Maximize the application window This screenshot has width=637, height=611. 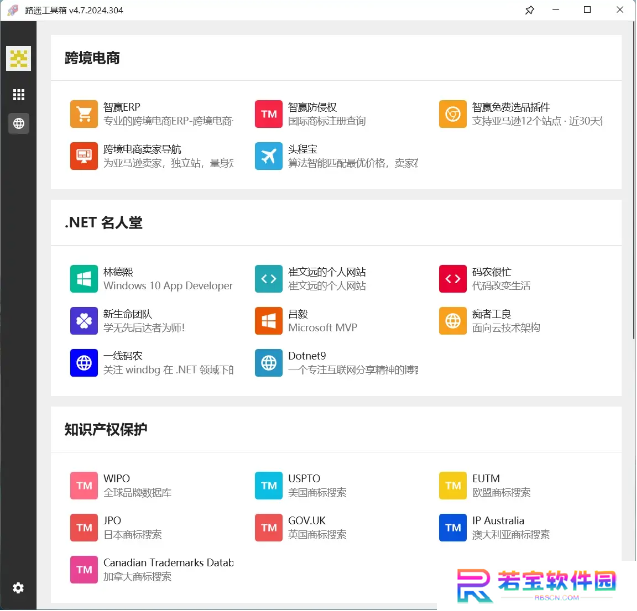click(587, 10)
